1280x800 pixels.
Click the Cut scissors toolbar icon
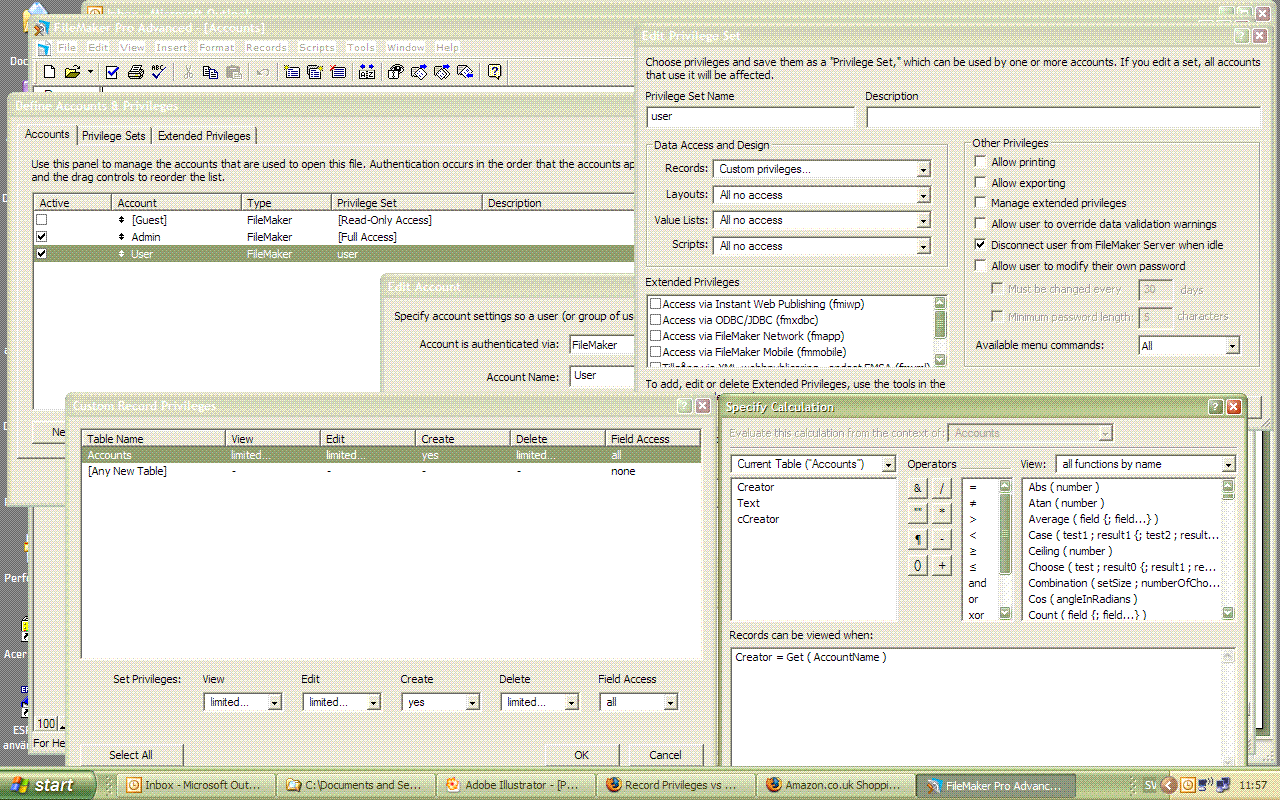point(187,72)
